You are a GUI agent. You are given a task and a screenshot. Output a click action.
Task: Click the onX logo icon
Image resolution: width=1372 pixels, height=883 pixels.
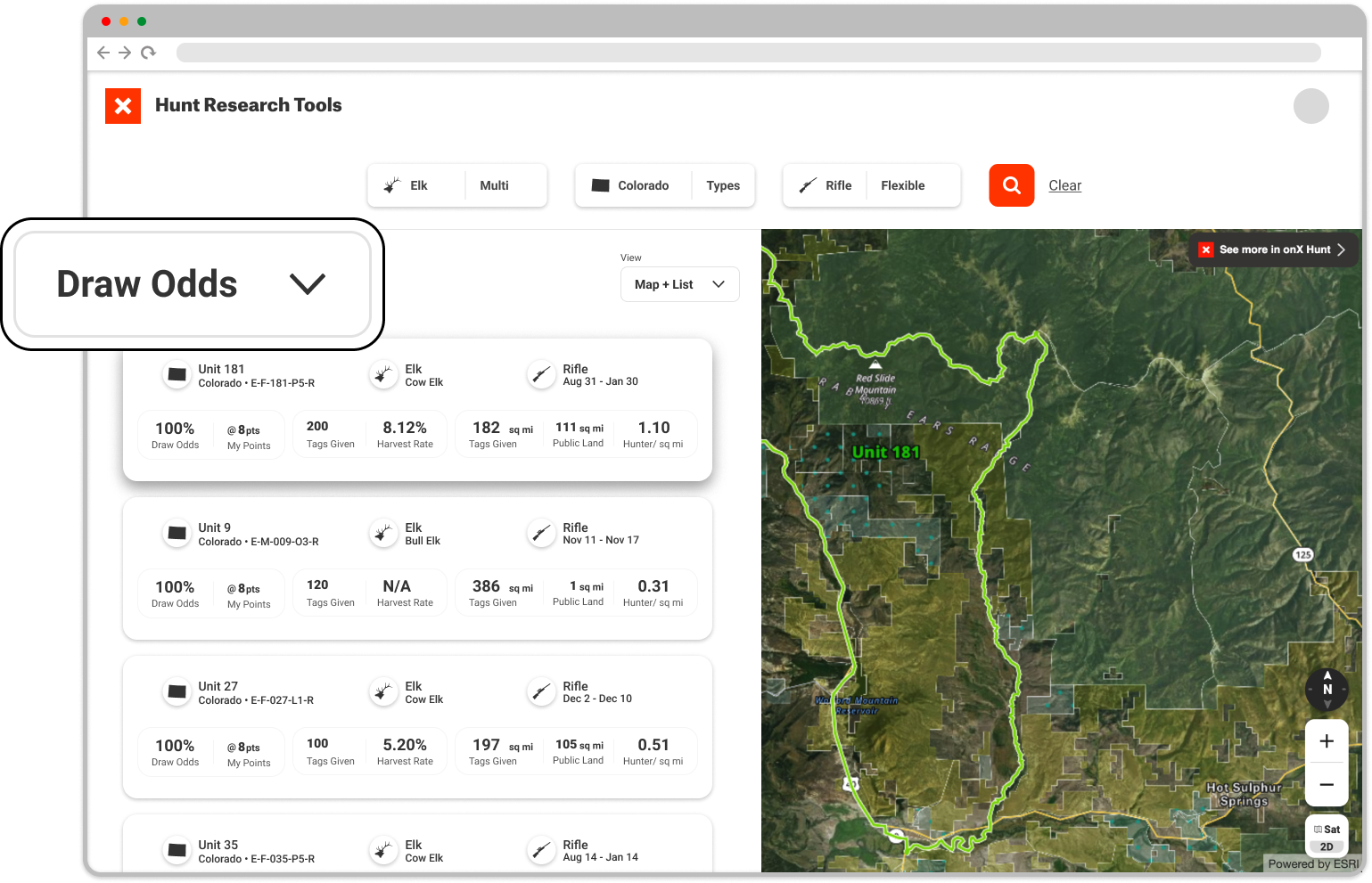[x=123, y=106]
